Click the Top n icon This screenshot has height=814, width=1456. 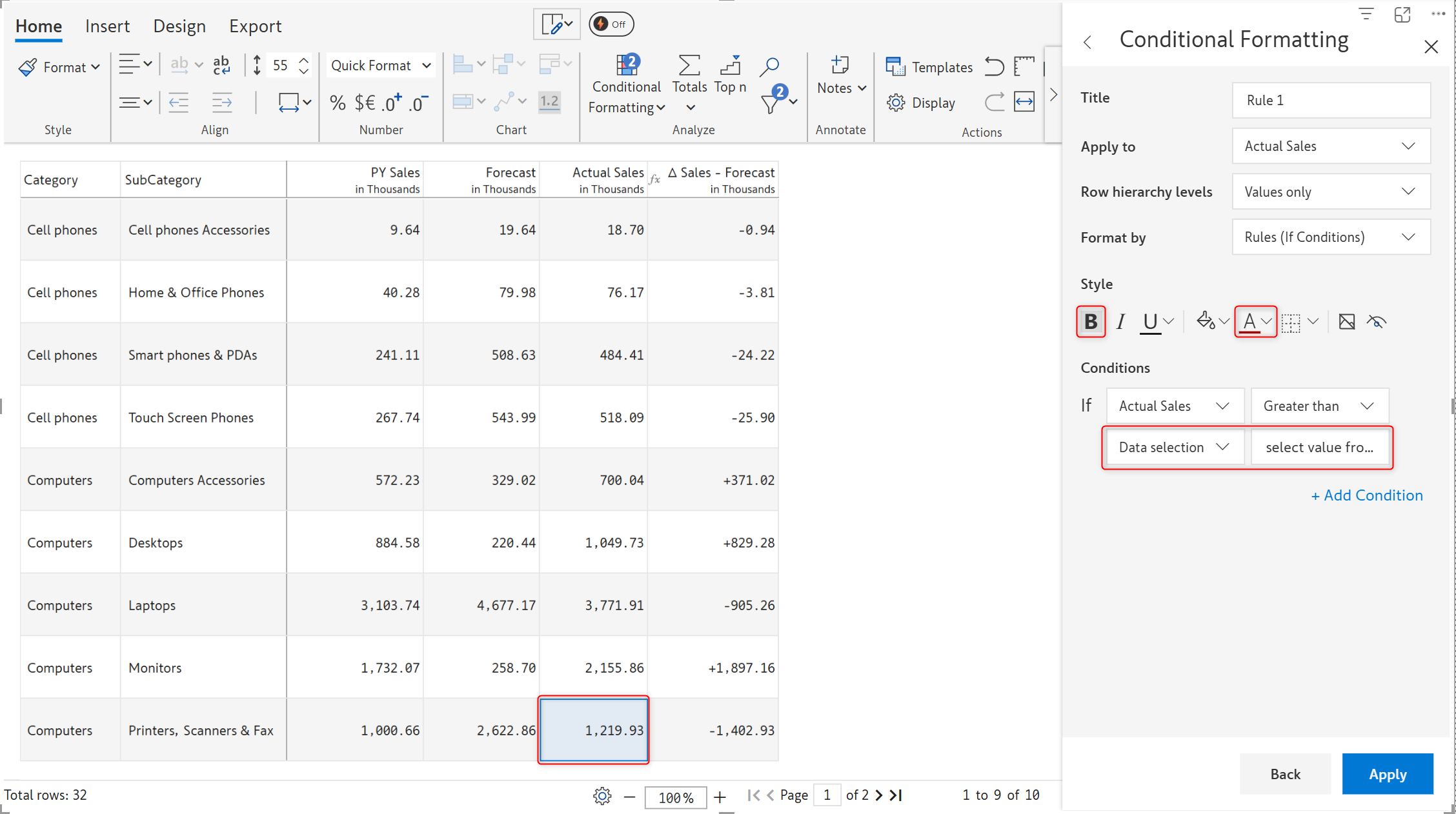730,66
